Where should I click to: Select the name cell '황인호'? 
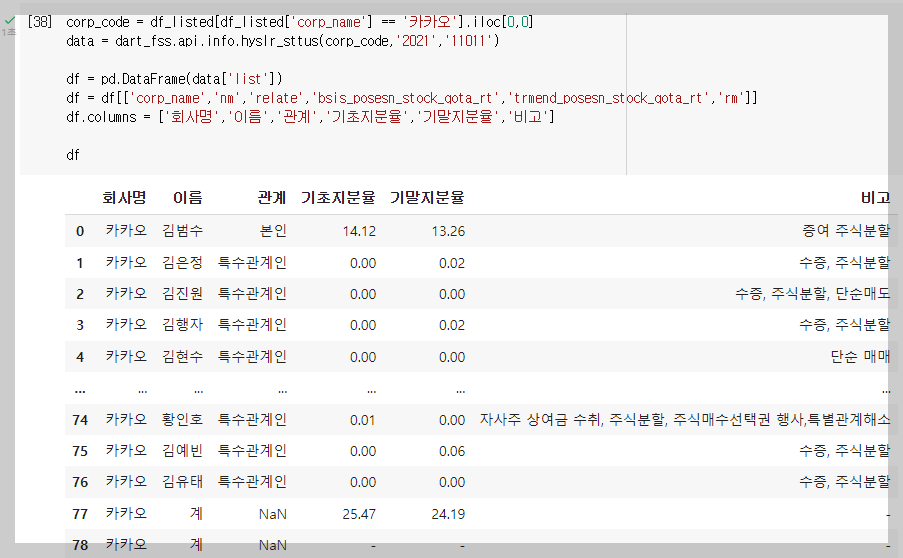click(183, 420)
